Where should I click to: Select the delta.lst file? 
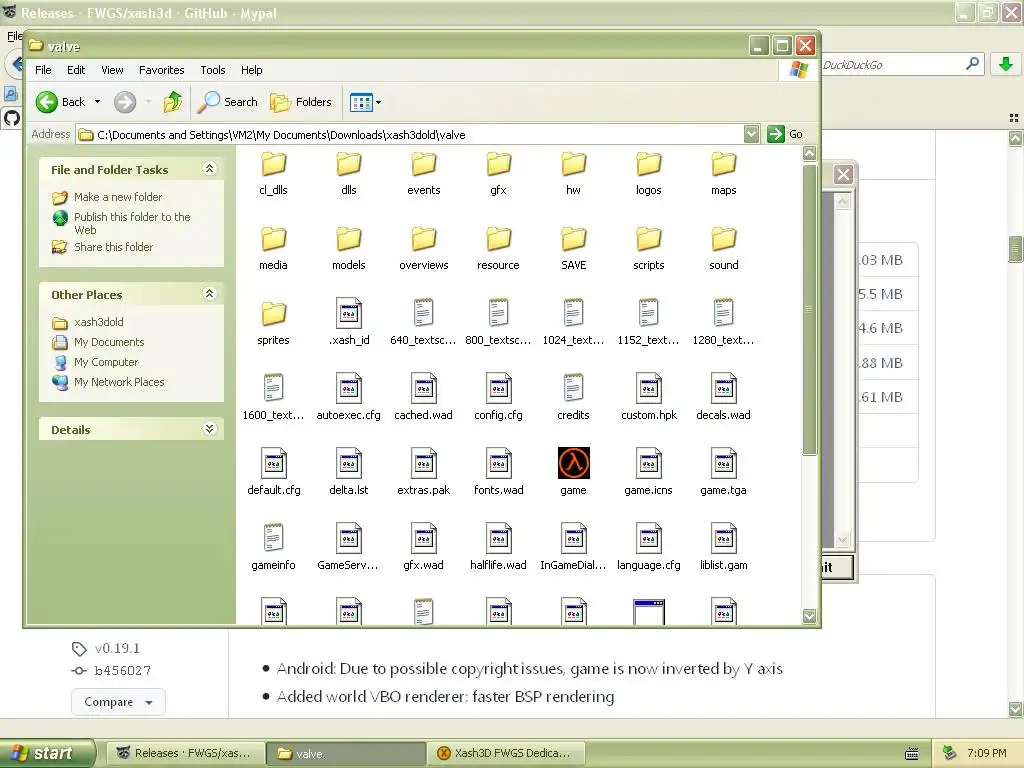(349, 473)
